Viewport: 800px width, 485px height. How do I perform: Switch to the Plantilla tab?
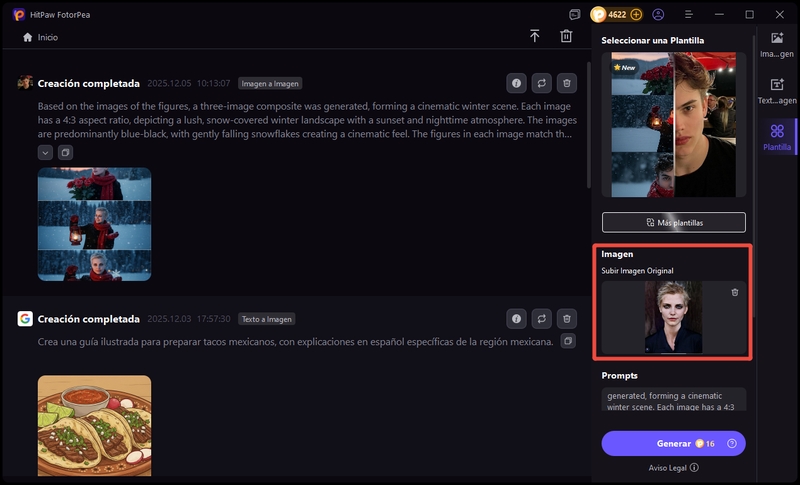coord(777,137)
